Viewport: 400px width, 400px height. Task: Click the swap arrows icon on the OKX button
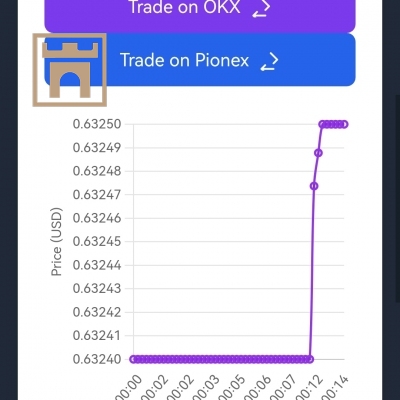[x=261, y=9]
